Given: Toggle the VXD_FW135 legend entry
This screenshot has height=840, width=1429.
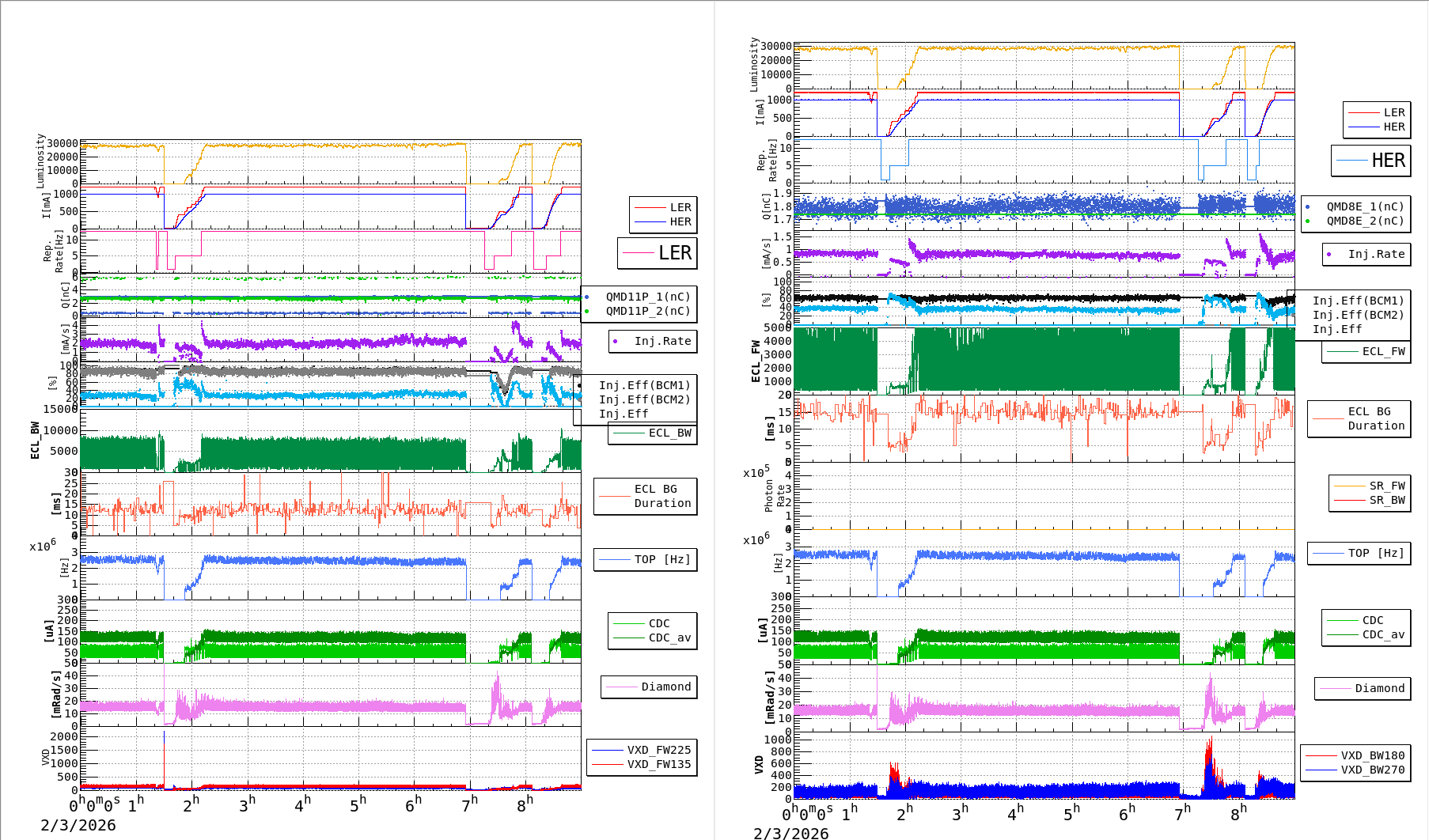Looking at the screenshot, I should pyautogui.click(x=642, y=764).
